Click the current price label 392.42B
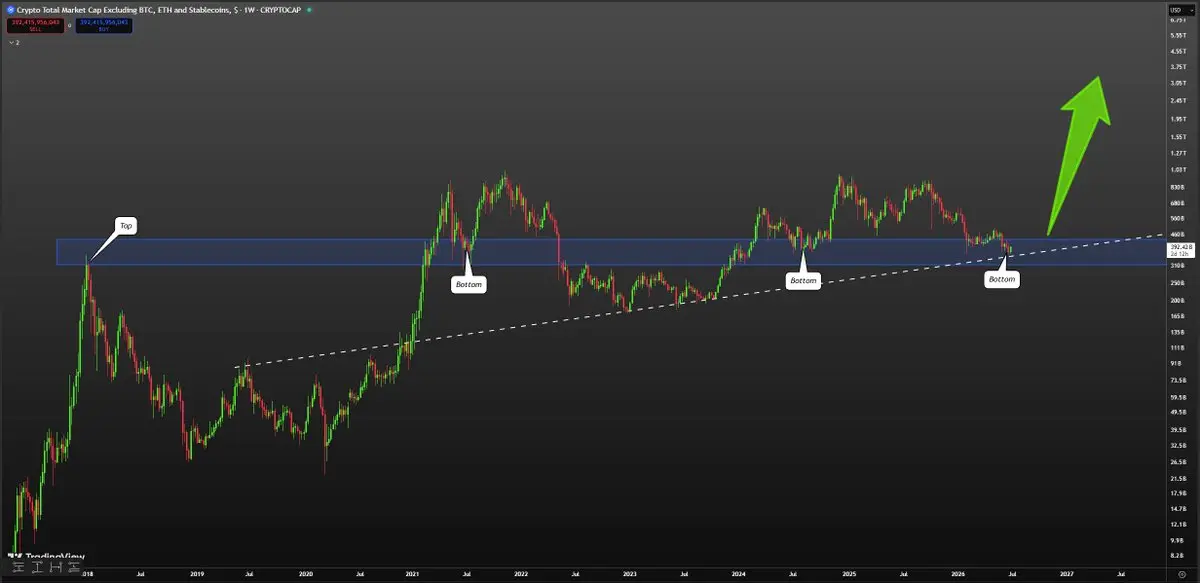The height and width of the screenshot is (583, 1200). (x=1180, y=250)
